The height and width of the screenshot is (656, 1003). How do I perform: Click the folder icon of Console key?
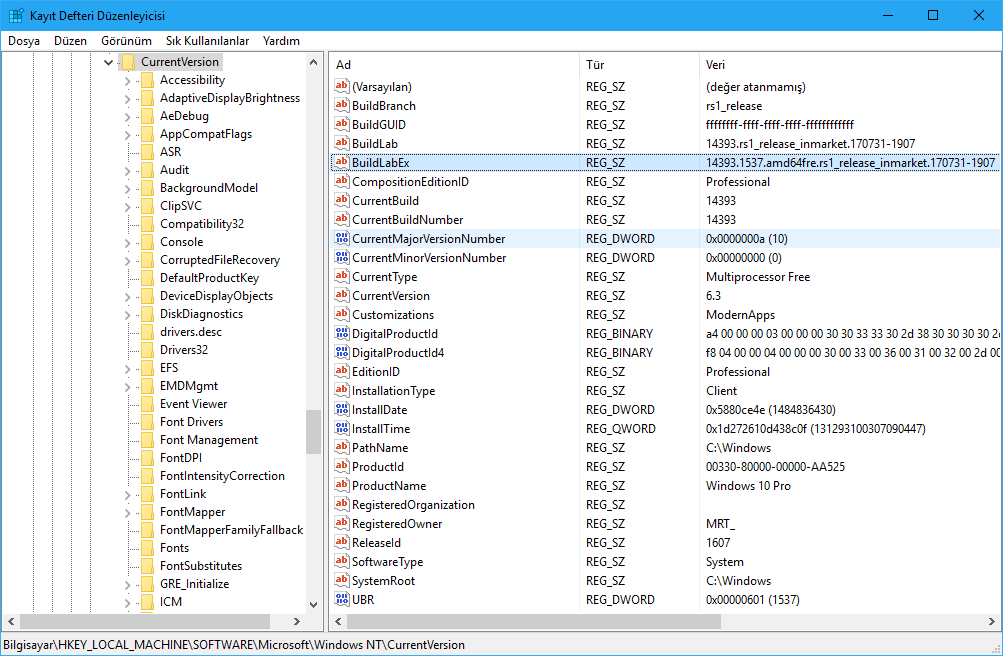coord(147,242)
